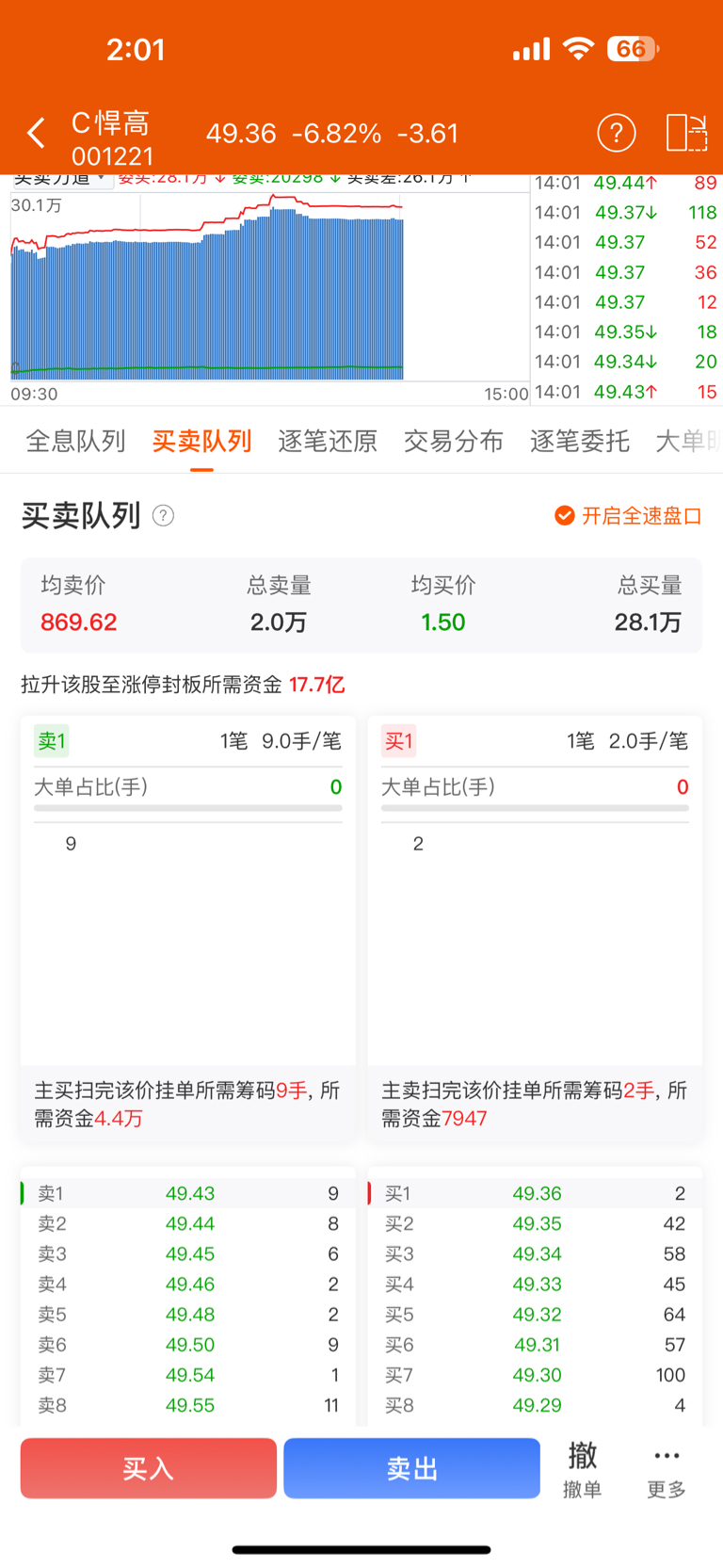This screenshot has width=723, height=1568.
Task: Tap the red 买入 button
Action: tap(149, 1468)
